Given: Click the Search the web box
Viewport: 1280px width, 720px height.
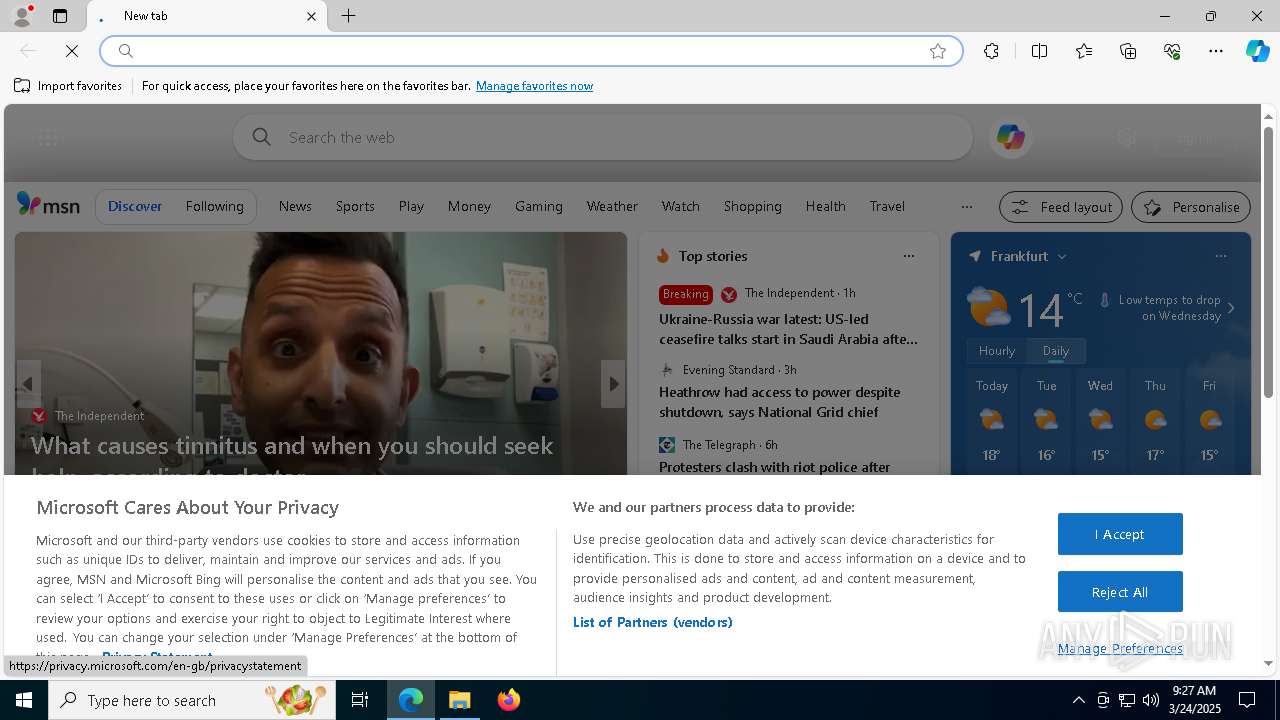Looking at the screenshot, I should point(602,137).
